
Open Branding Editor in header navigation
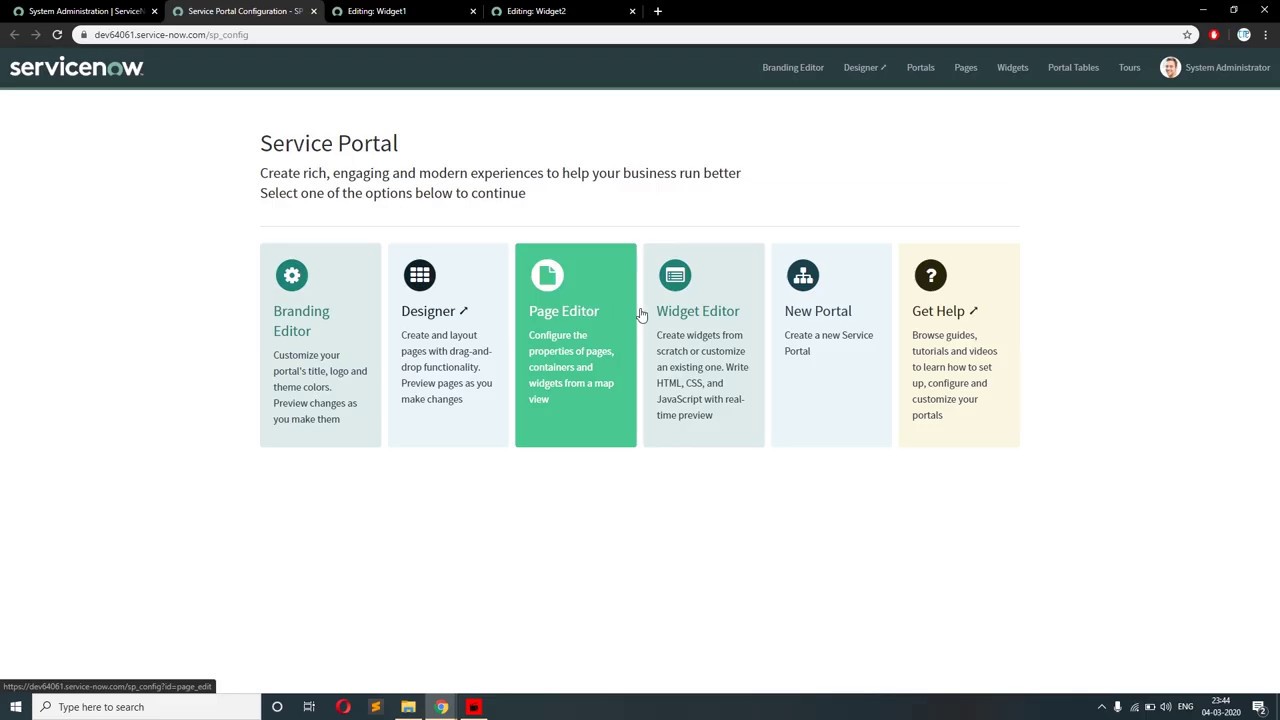793,67
